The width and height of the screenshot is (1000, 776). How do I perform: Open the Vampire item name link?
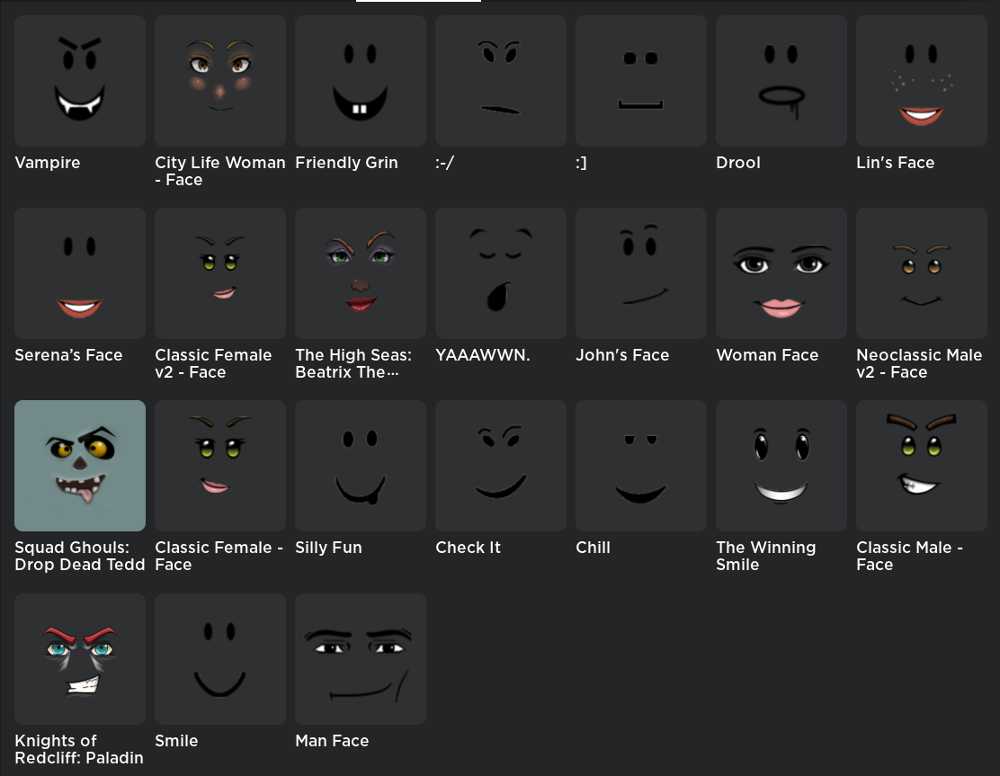[47, 163]
